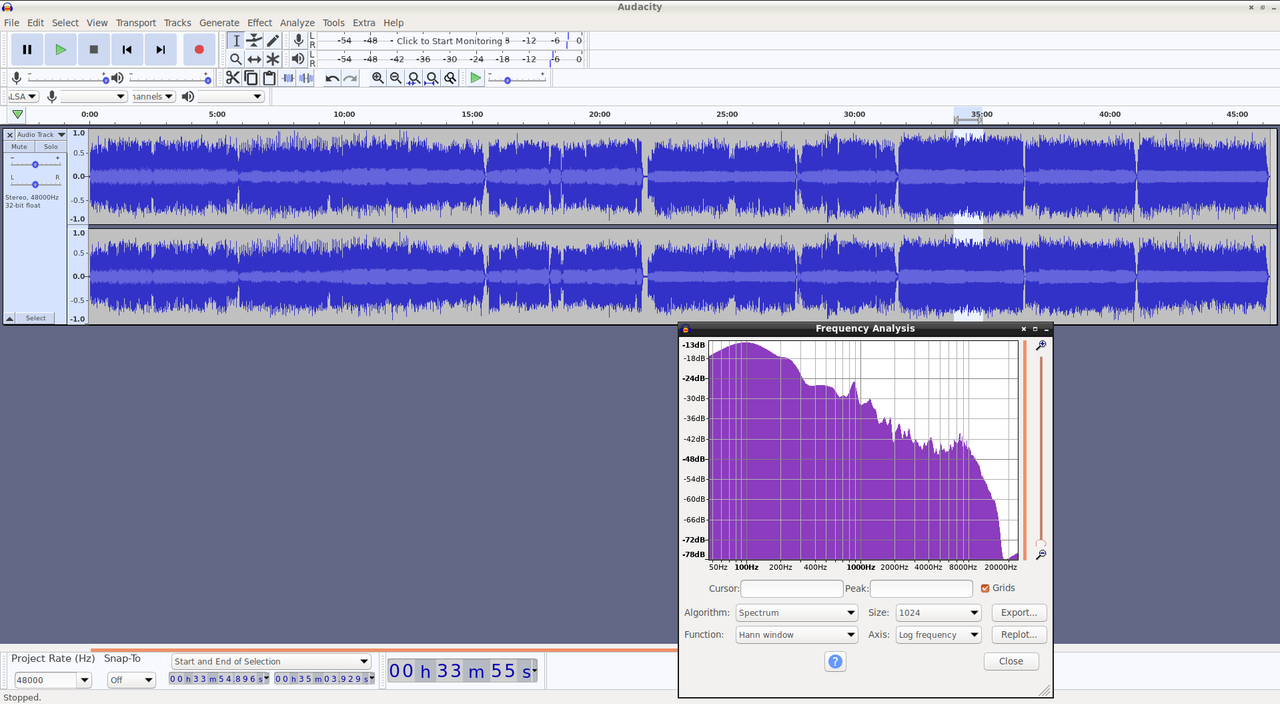Click Fit project to width icon
The image size is (1280, 704).
pos(432,78)
